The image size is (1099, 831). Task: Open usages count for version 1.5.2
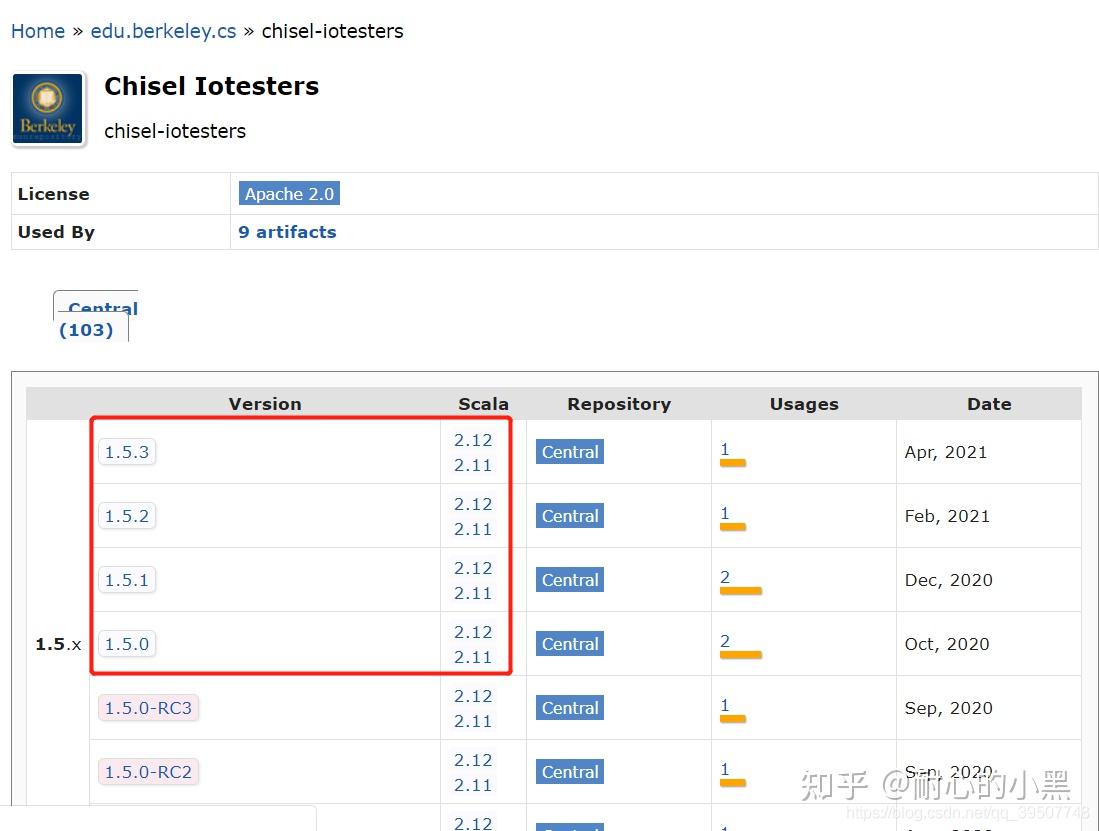click(x=725, y=513)
